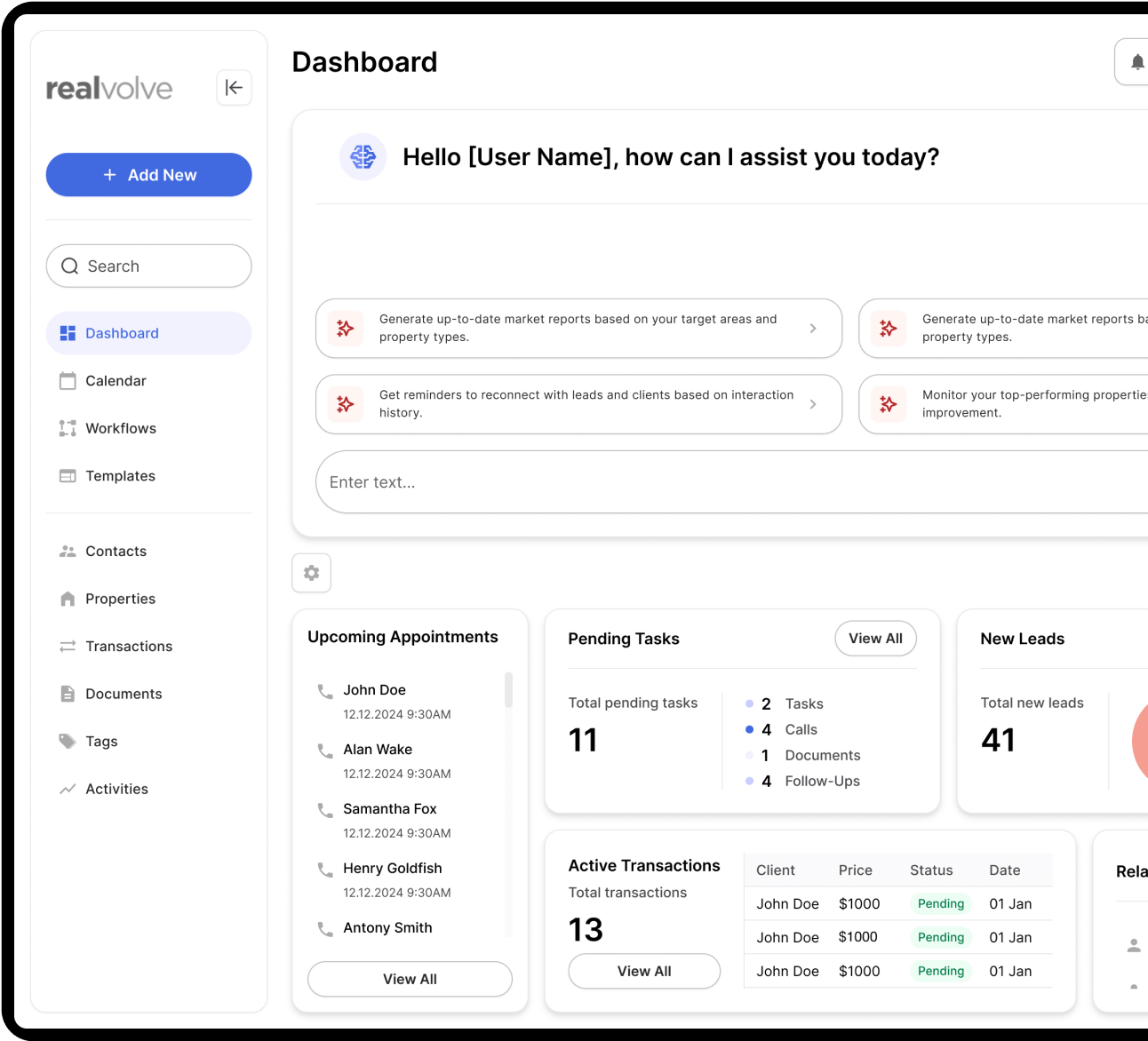This screenshot has height=1041, width=1148.
Task: Click the Properties house icon
Action: (x=68, y=599)
